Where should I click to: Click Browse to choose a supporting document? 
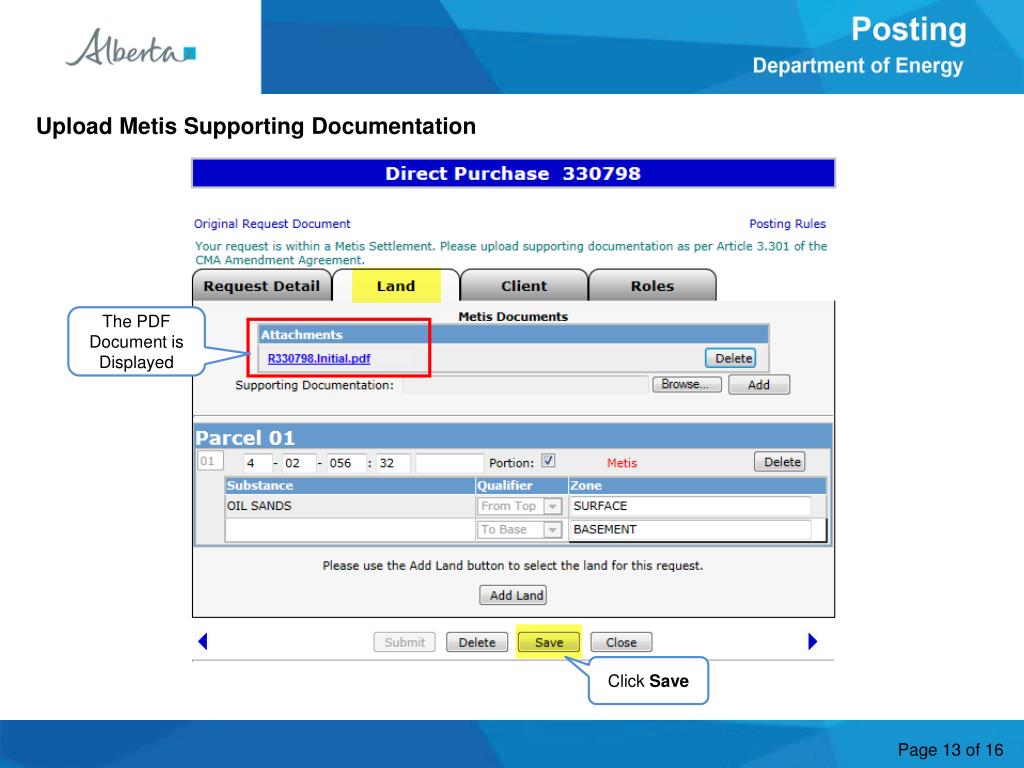[686, 385]
